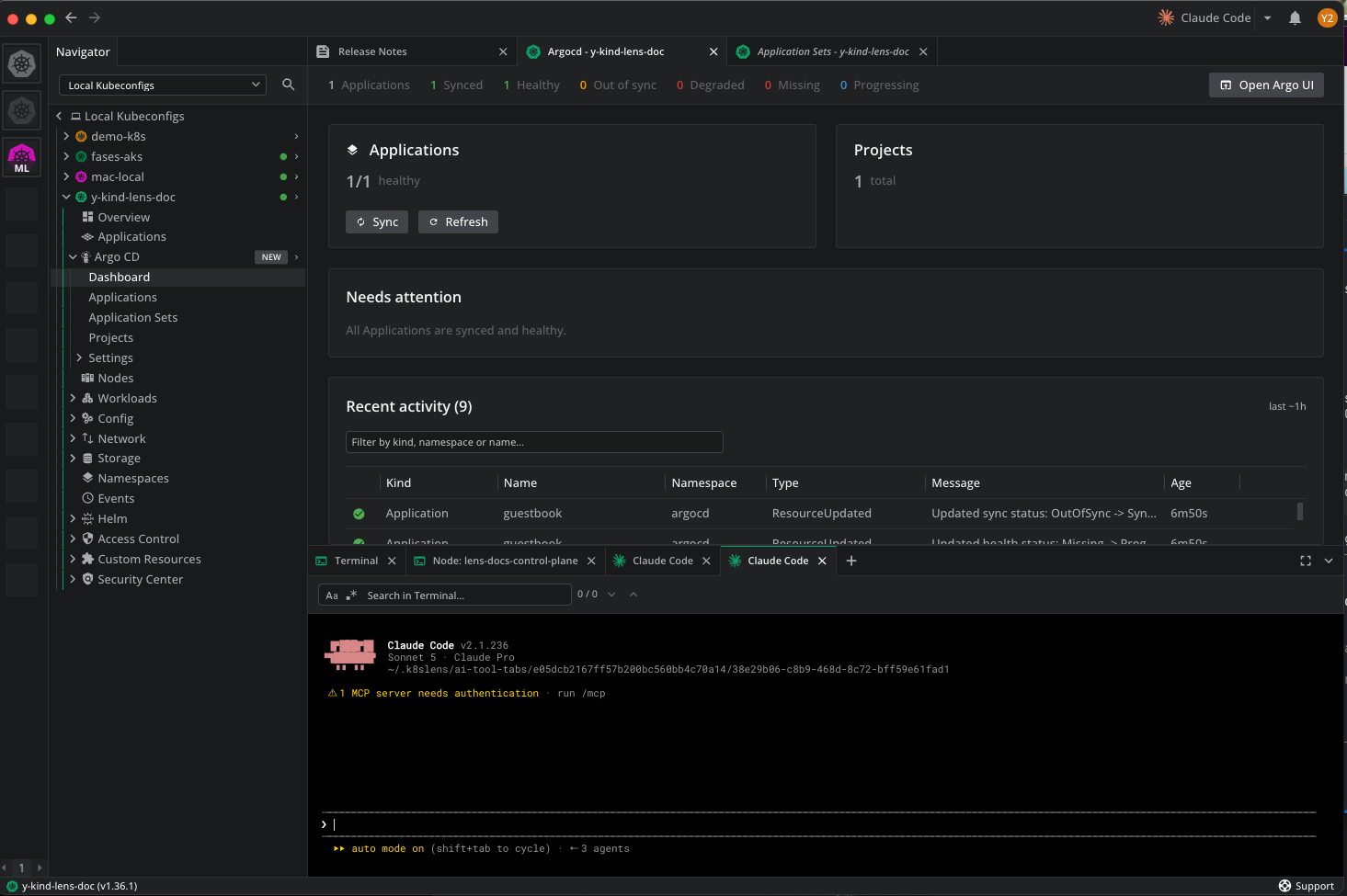Expand the demo-k8s cluster

[66, 136]
